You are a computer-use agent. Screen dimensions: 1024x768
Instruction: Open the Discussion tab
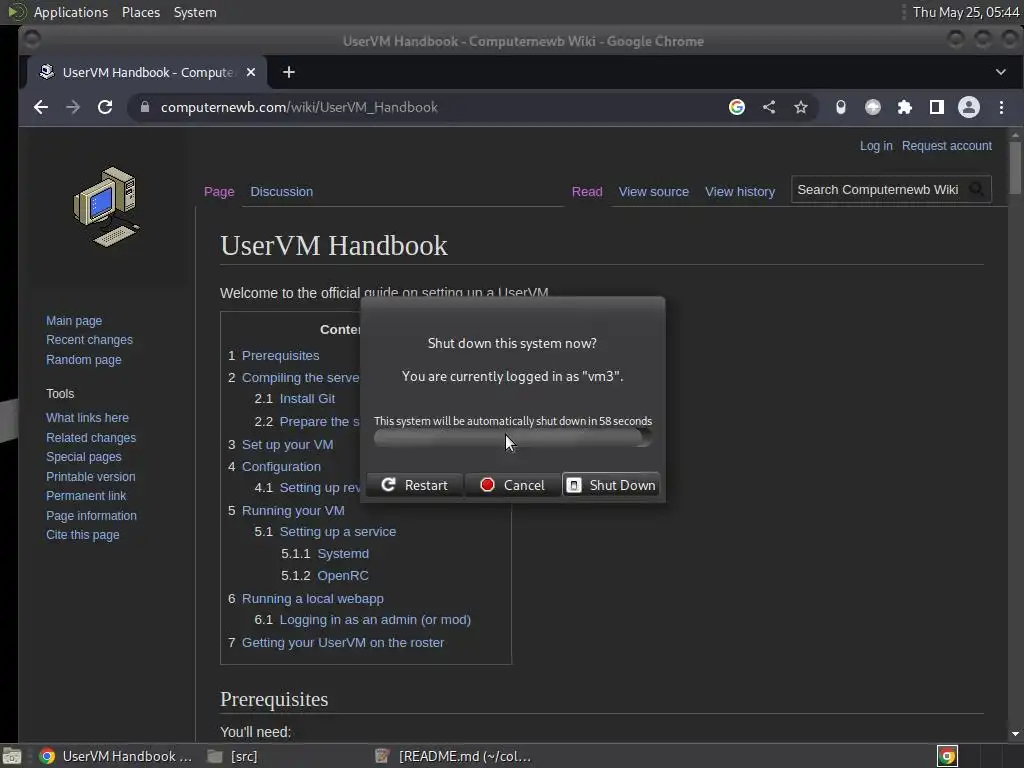[x=281, y=191]
